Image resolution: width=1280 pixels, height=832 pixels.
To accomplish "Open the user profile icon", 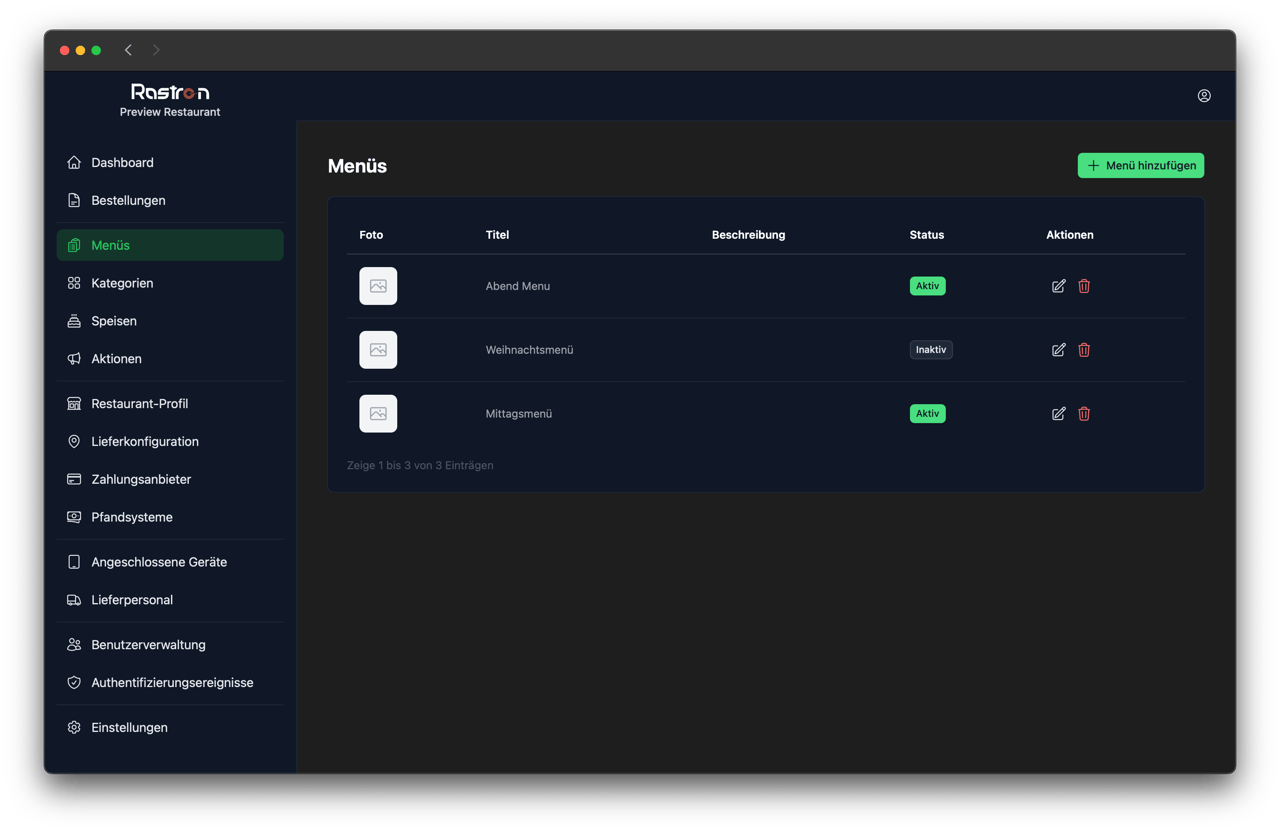I will [1204, 96].
